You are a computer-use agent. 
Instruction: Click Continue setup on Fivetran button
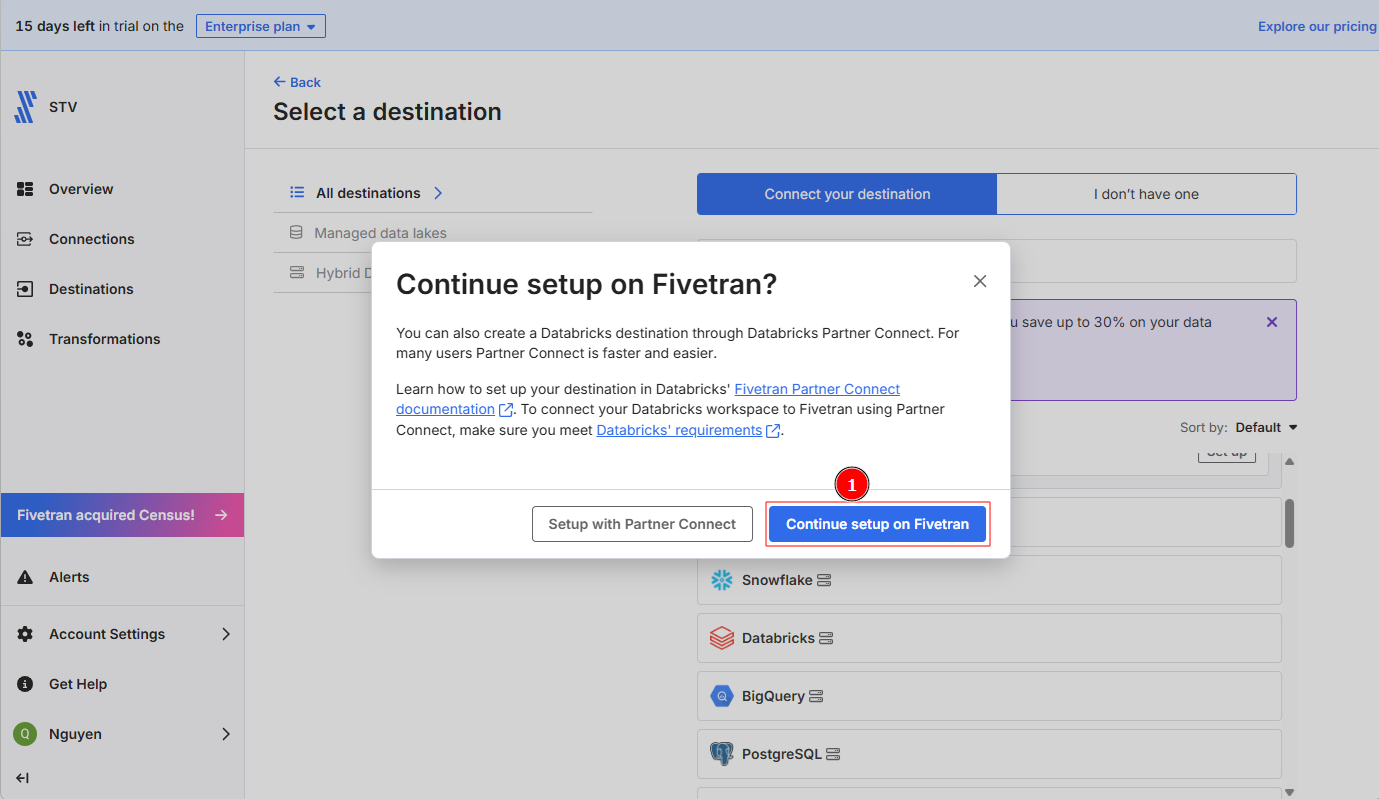(877, 524)
